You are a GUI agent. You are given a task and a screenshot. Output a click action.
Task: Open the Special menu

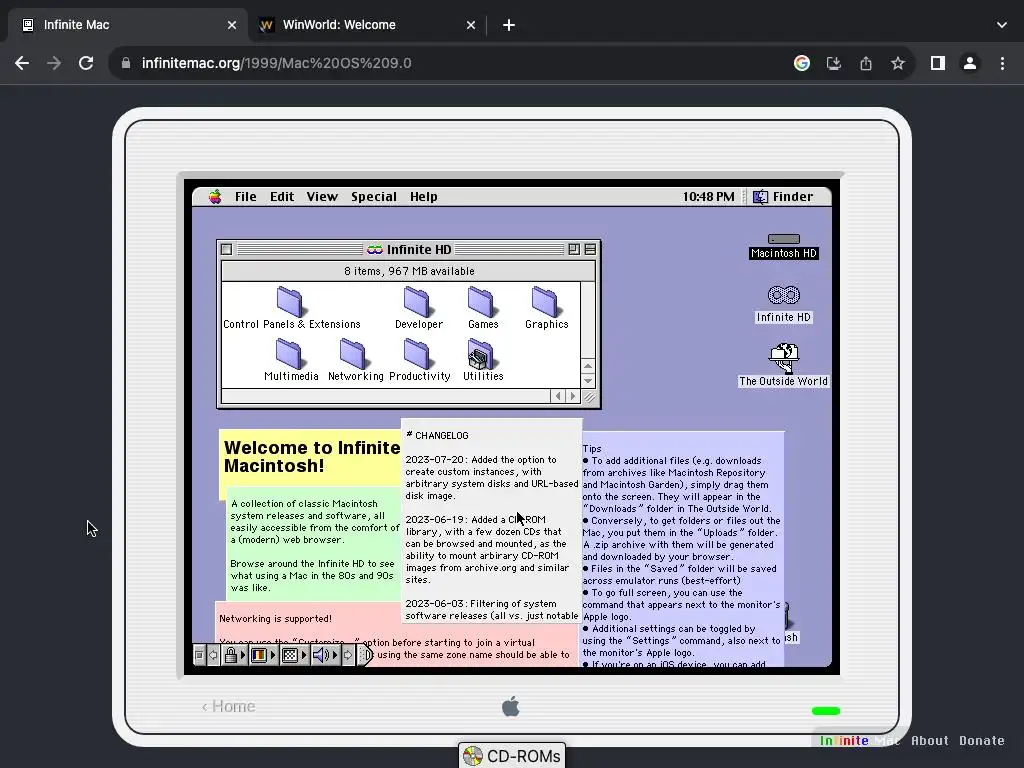[374, 197]
